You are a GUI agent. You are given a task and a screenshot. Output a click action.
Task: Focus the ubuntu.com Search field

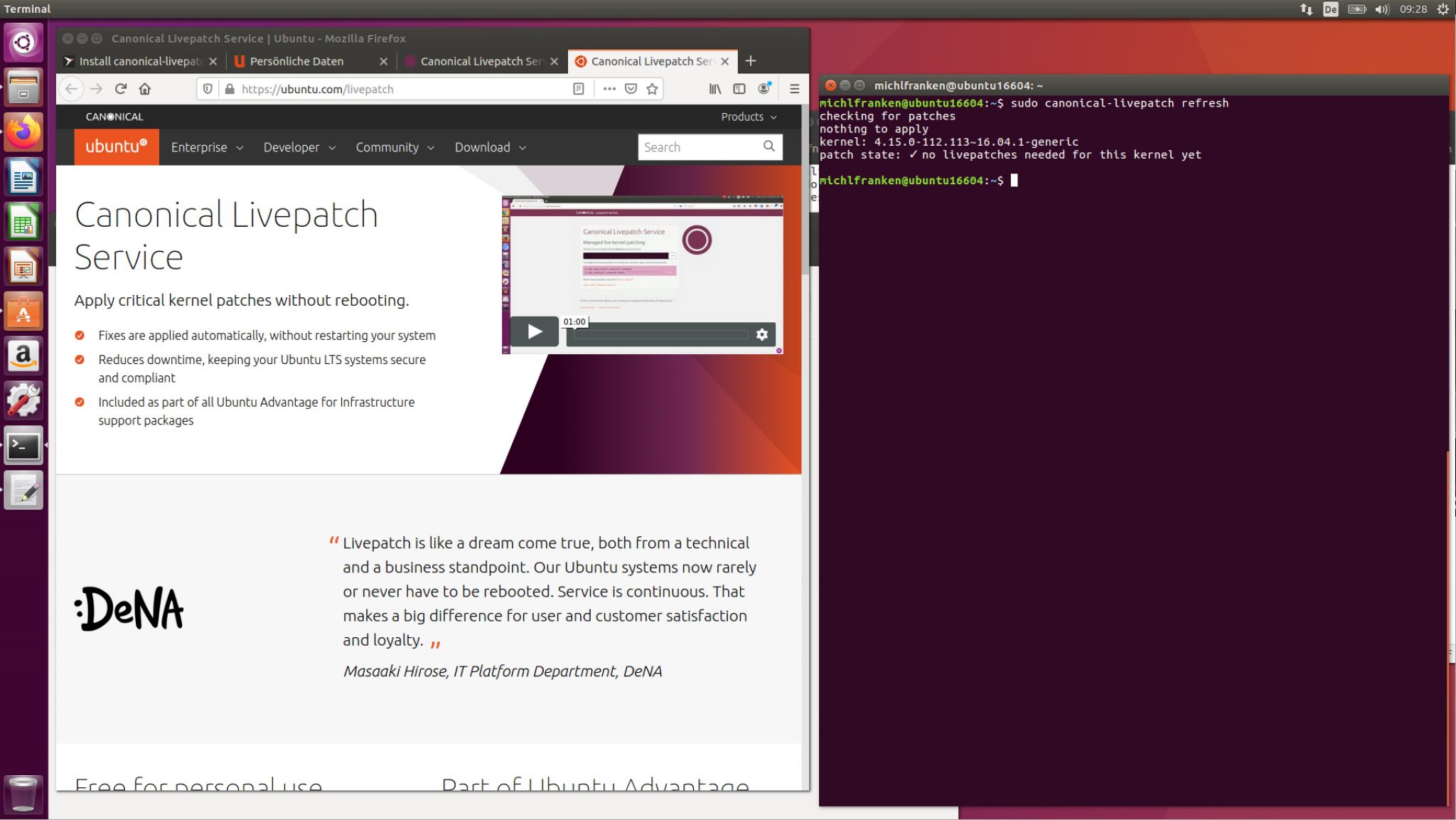(699, 147)
